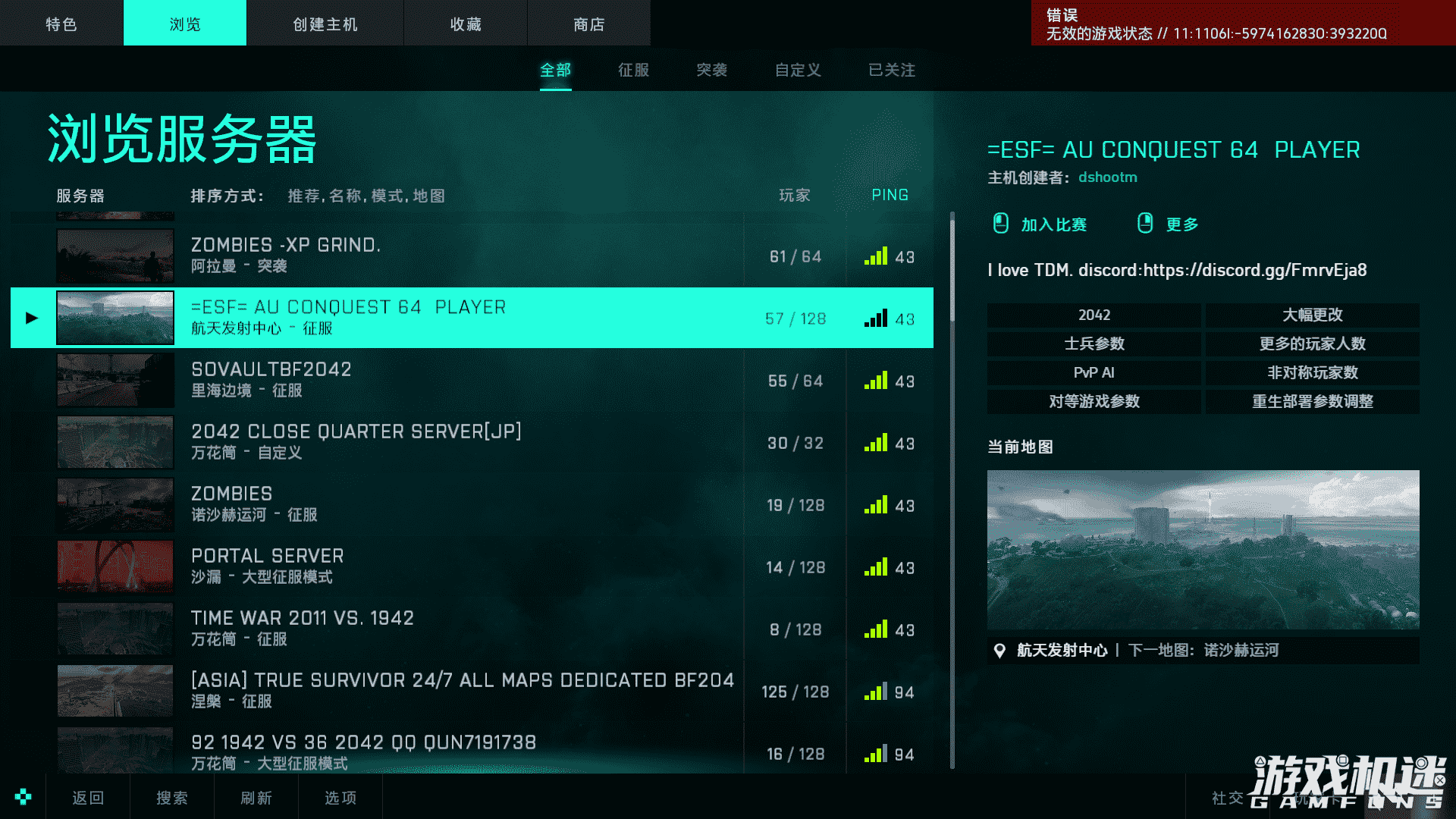The width and height of the screenshot is (1456, 819).
Task: Filter servers by 征服
Action: click(634, 71)
